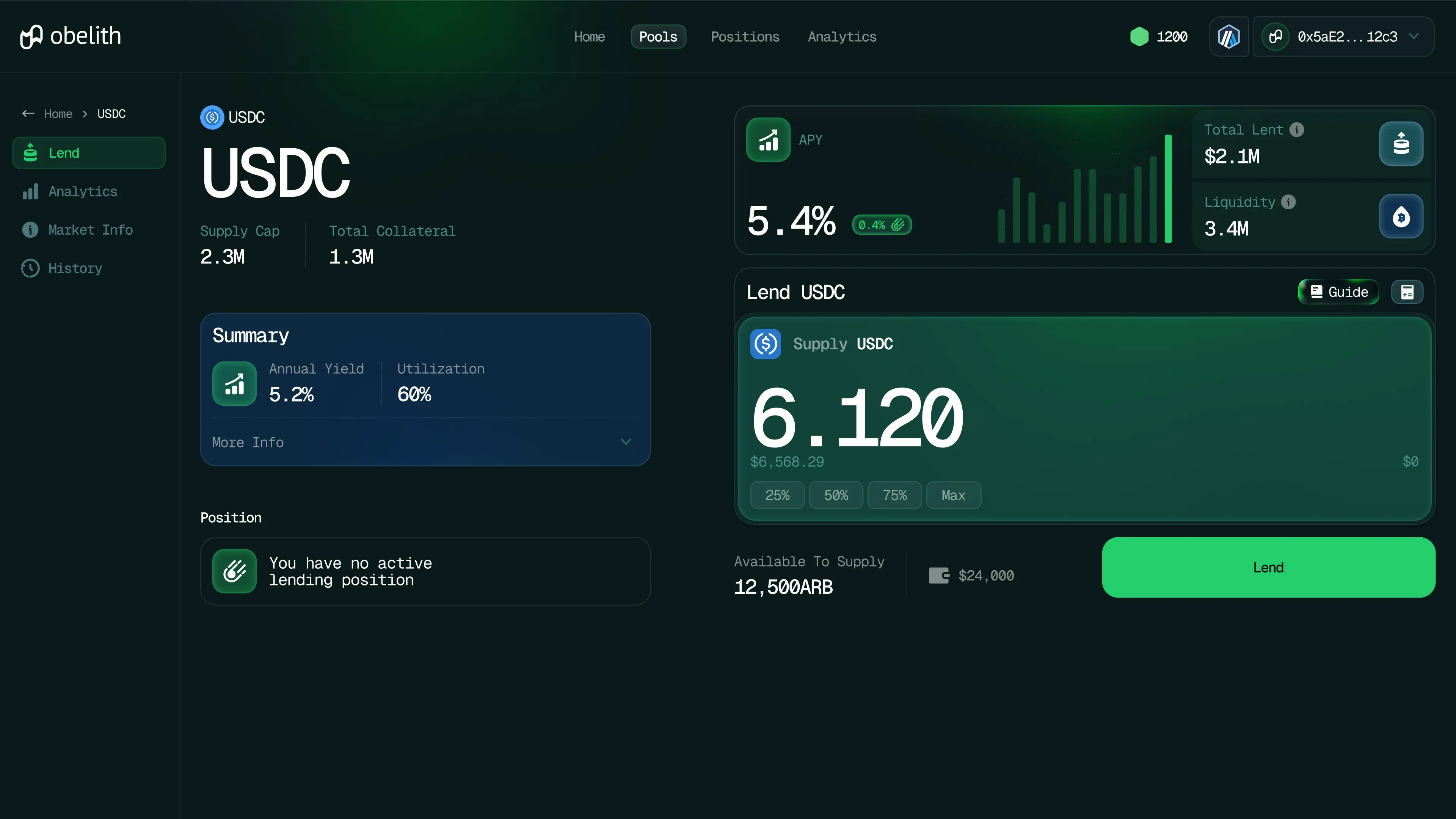This screenshot has height=819, width=1456.
Task: Open the Arbitrum network selector icon
Action: 1228,37
